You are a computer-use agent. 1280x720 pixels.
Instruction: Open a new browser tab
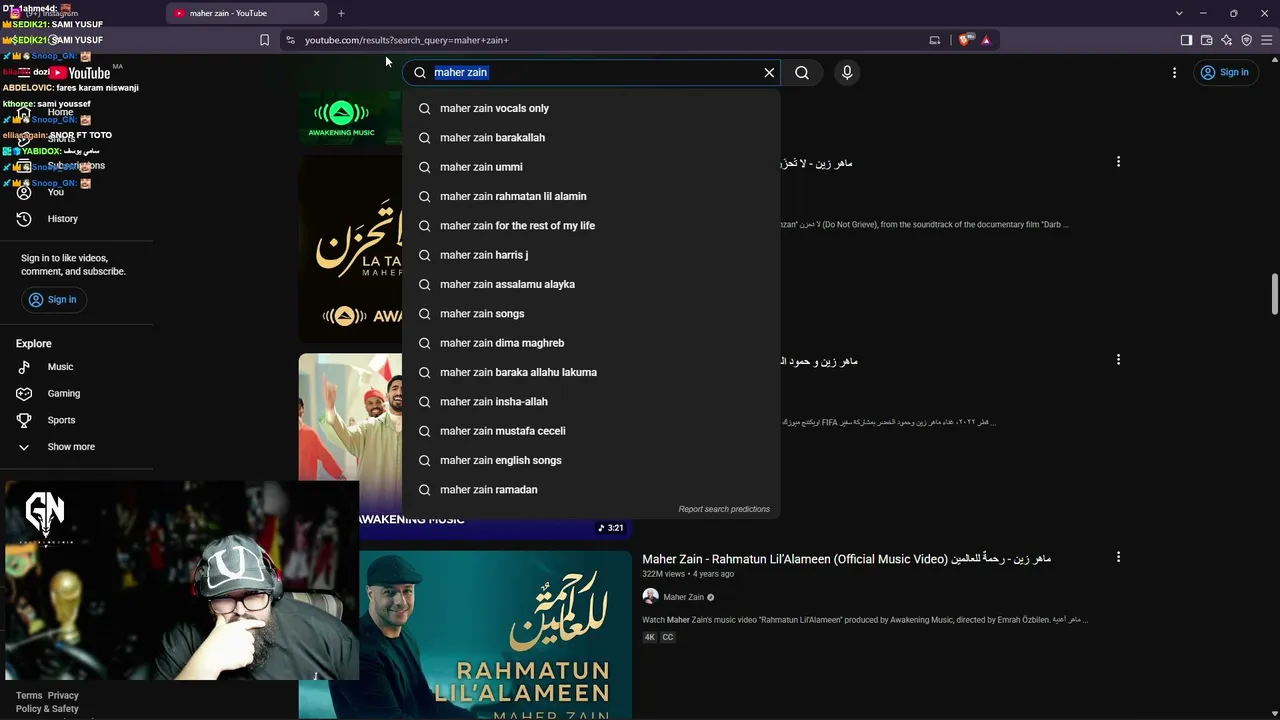[x=341, y=13]
